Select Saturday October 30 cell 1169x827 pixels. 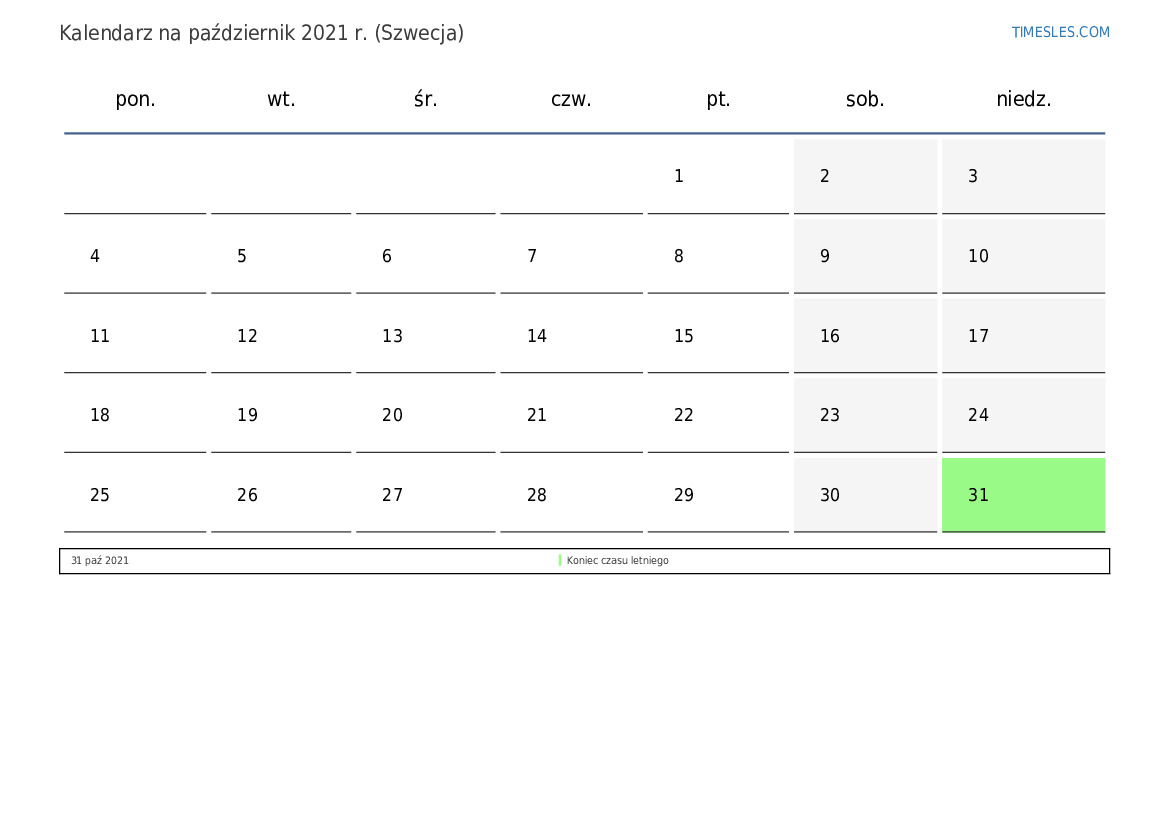point(865,495)
